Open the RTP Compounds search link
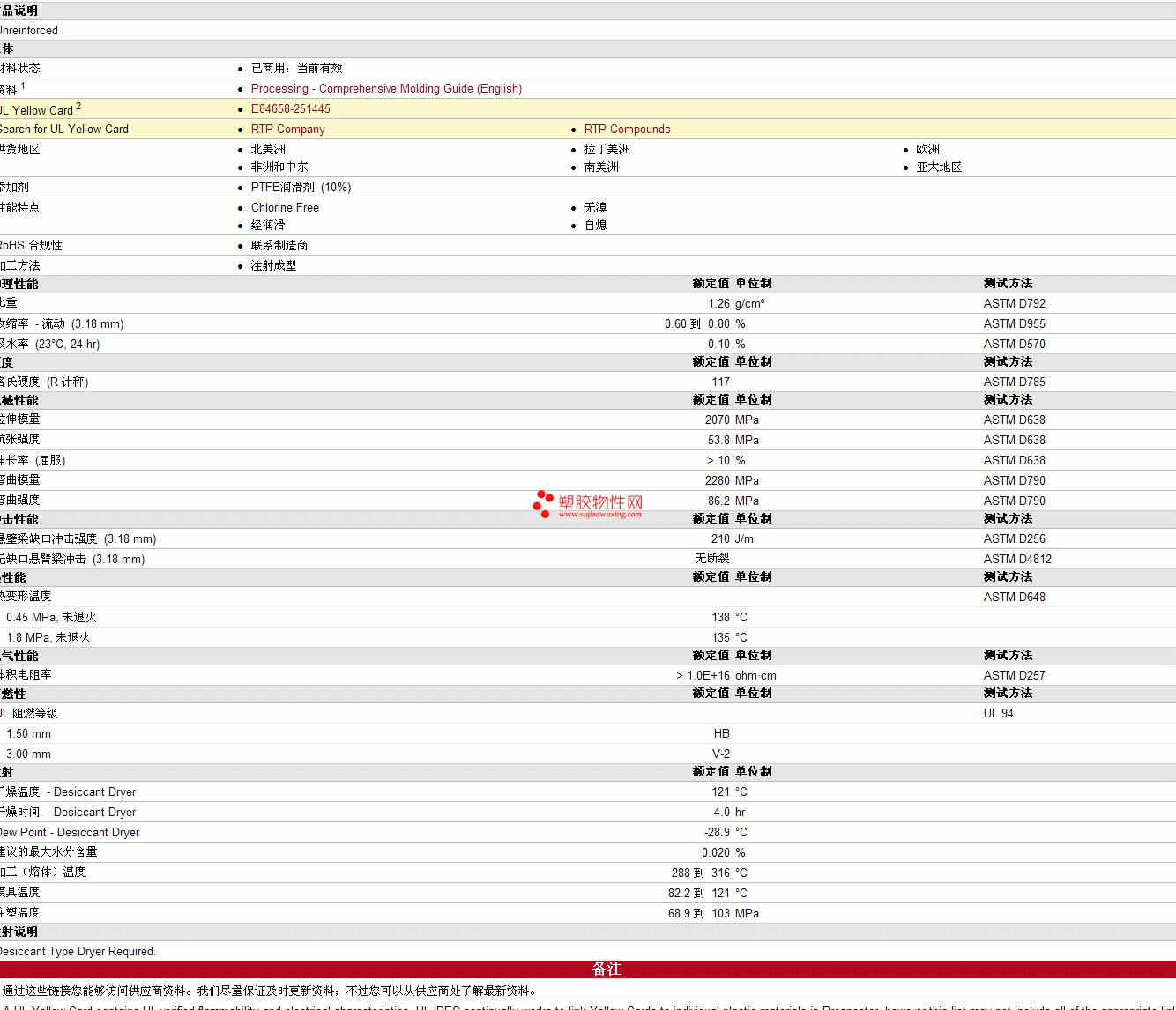 click(x=627, y=130)
